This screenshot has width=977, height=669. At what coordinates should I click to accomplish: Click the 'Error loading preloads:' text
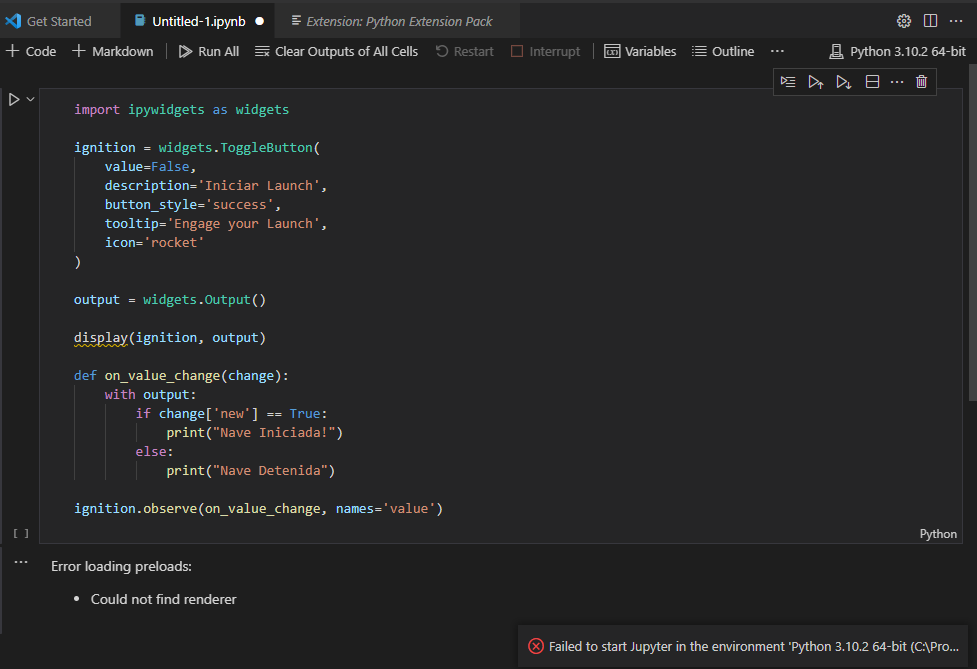pyautogui.click(x=122, y=566)
